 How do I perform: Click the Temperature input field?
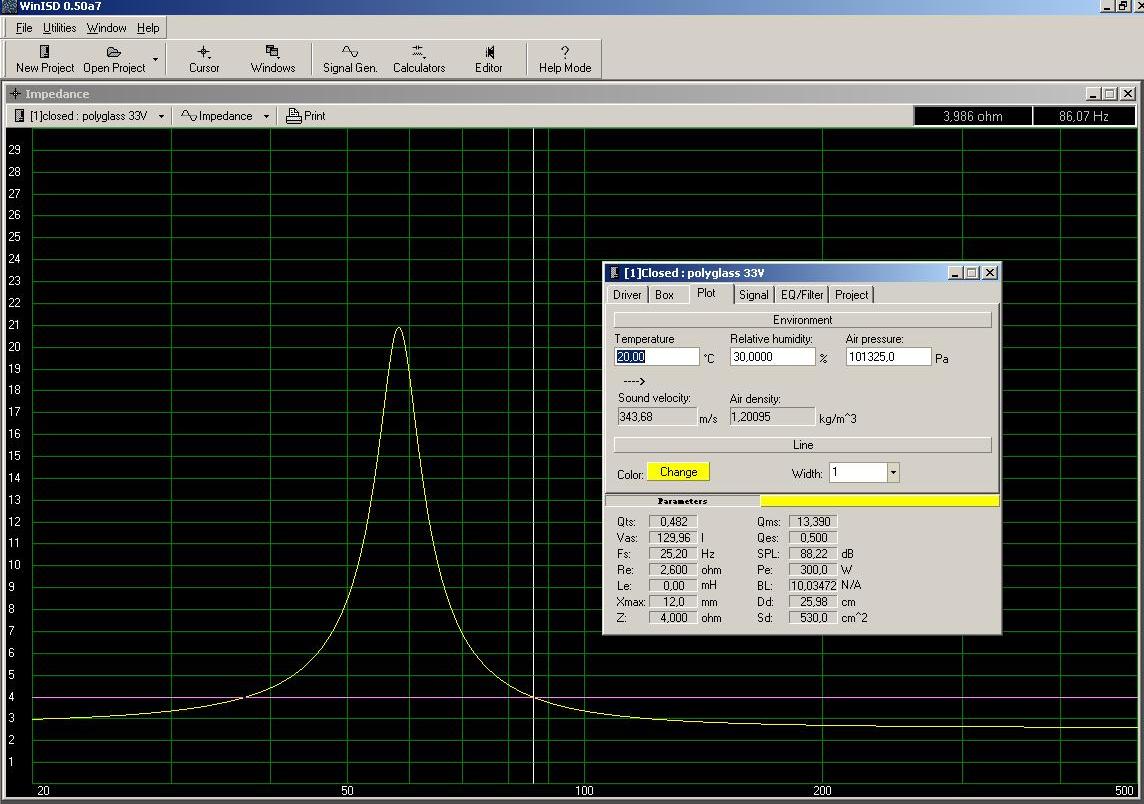[x=656, y=357]
